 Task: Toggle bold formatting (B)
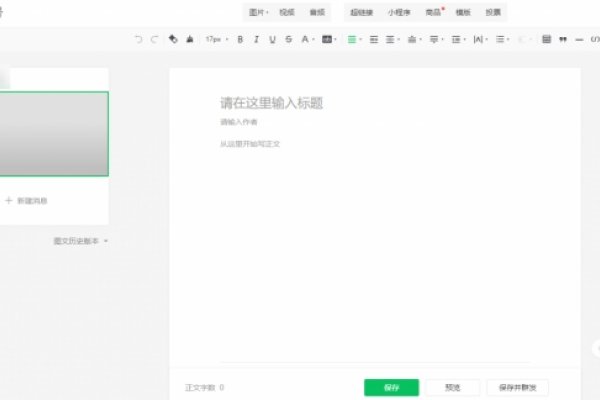pos(240,39)
